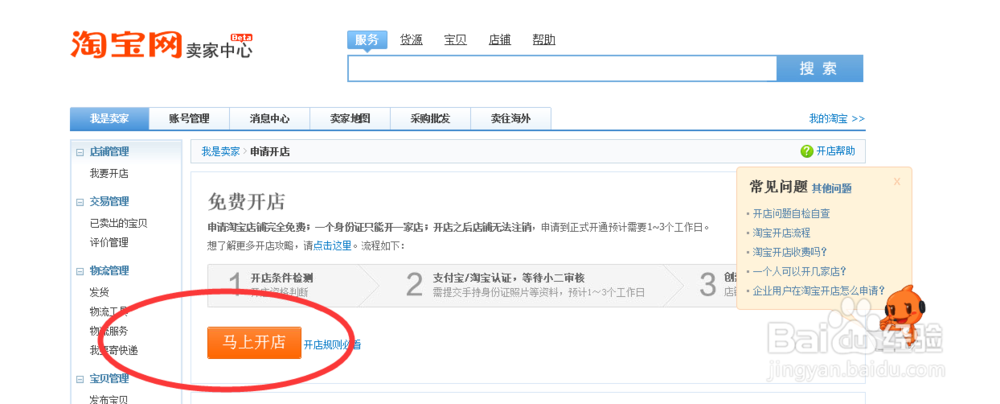The image size is (1000, 404).
Task: Open the Taobao logo homepage link
Action: pyautogui.click(x=128, y=44)
